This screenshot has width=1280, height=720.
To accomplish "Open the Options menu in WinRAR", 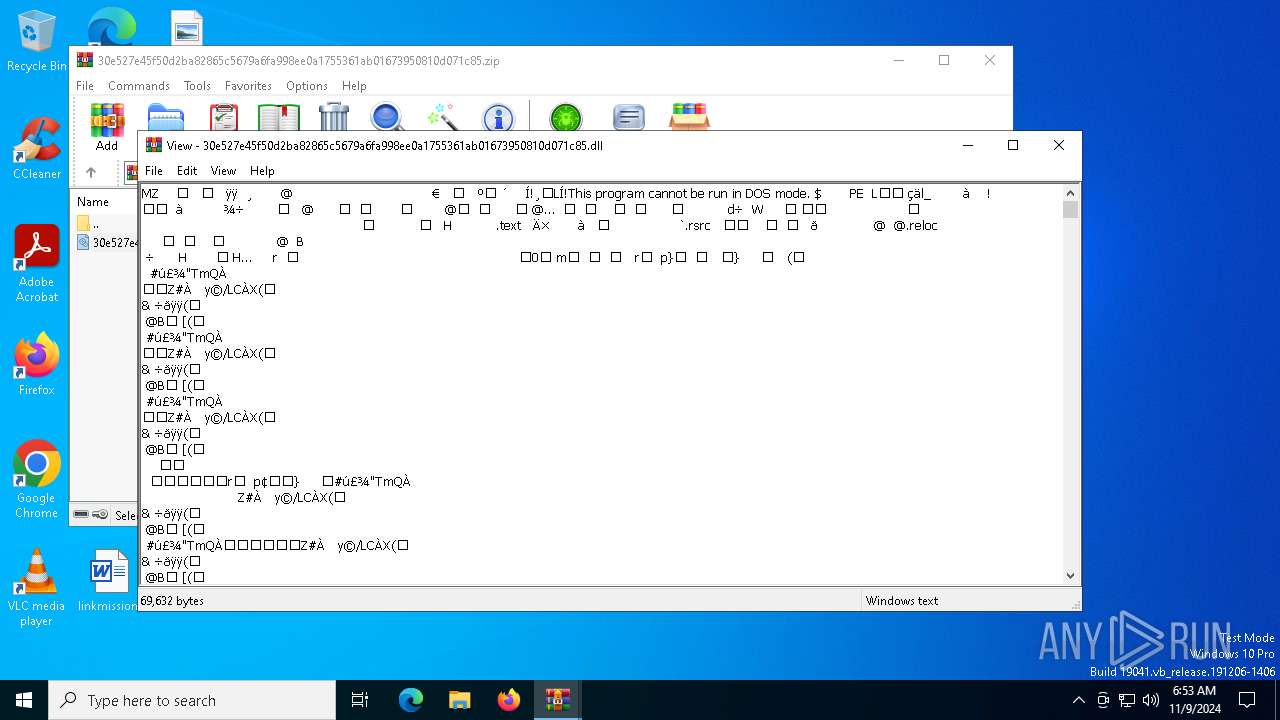I will [307, 86].
